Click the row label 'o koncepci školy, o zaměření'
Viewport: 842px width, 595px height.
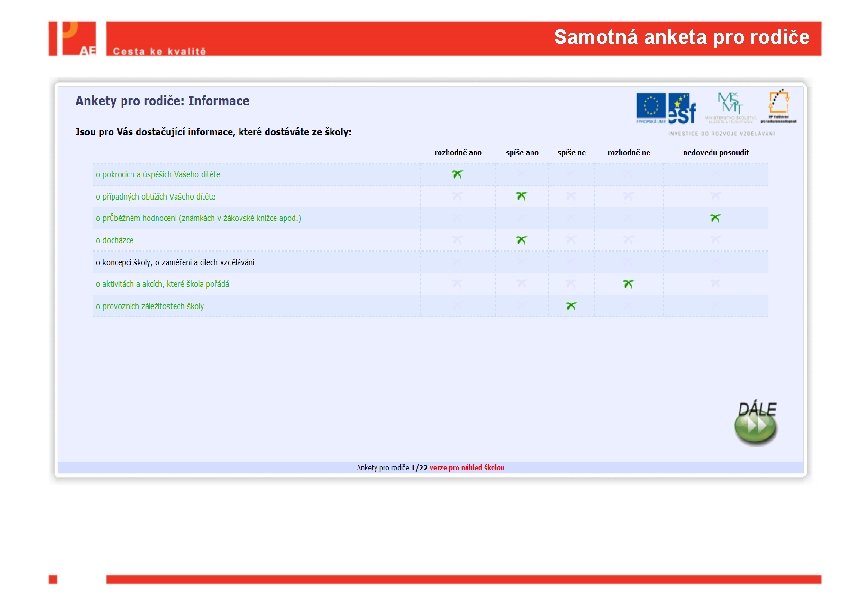pyautogui.click(x=175, y=262)
